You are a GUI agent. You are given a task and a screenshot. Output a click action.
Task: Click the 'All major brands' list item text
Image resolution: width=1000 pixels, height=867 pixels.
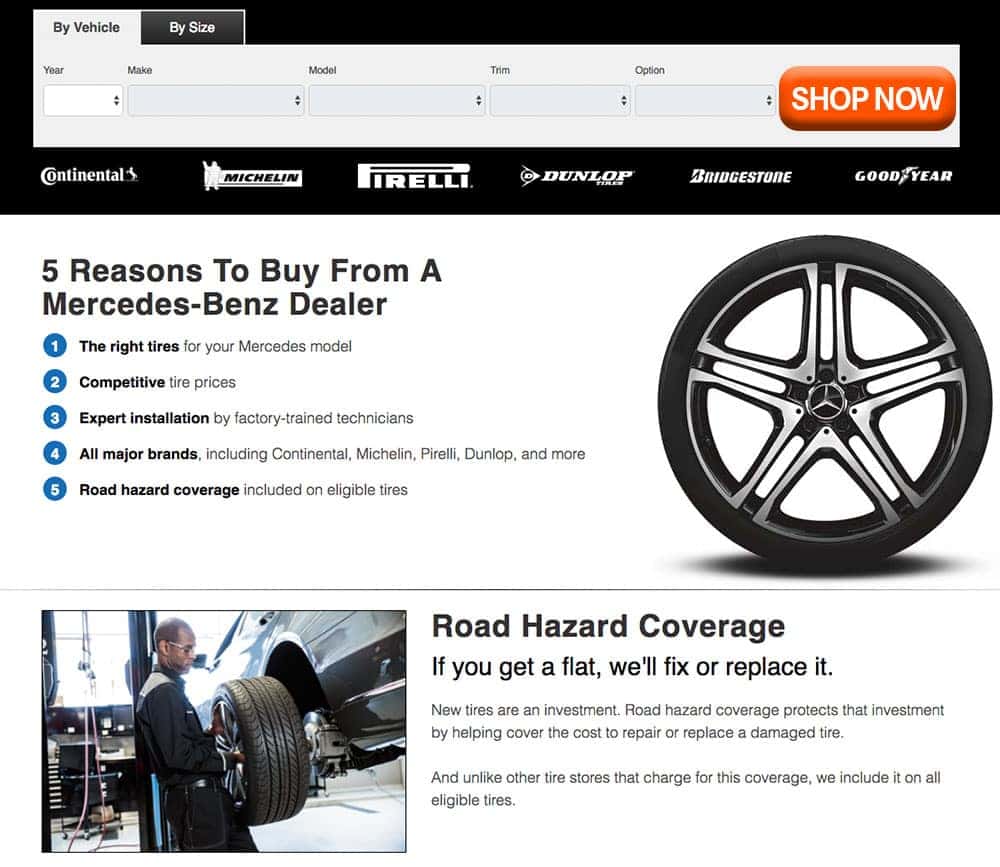(332, 454)
